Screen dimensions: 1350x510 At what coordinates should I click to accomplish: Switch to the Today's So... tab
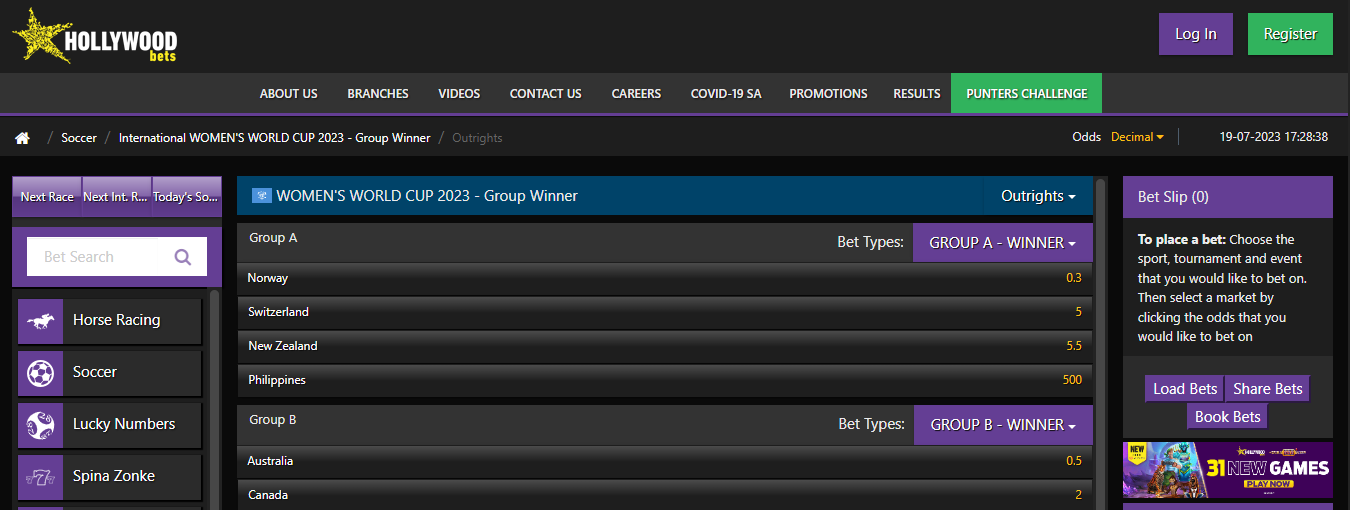click(x=186, y=197)
